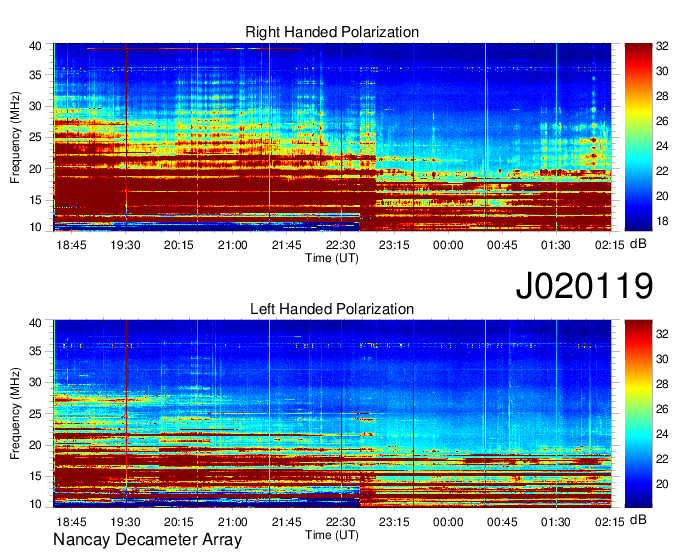The height and width of the screenshot is (552, 680).
Task: Click 20 MHz tick on Left Handed plot
Action: 35,445
